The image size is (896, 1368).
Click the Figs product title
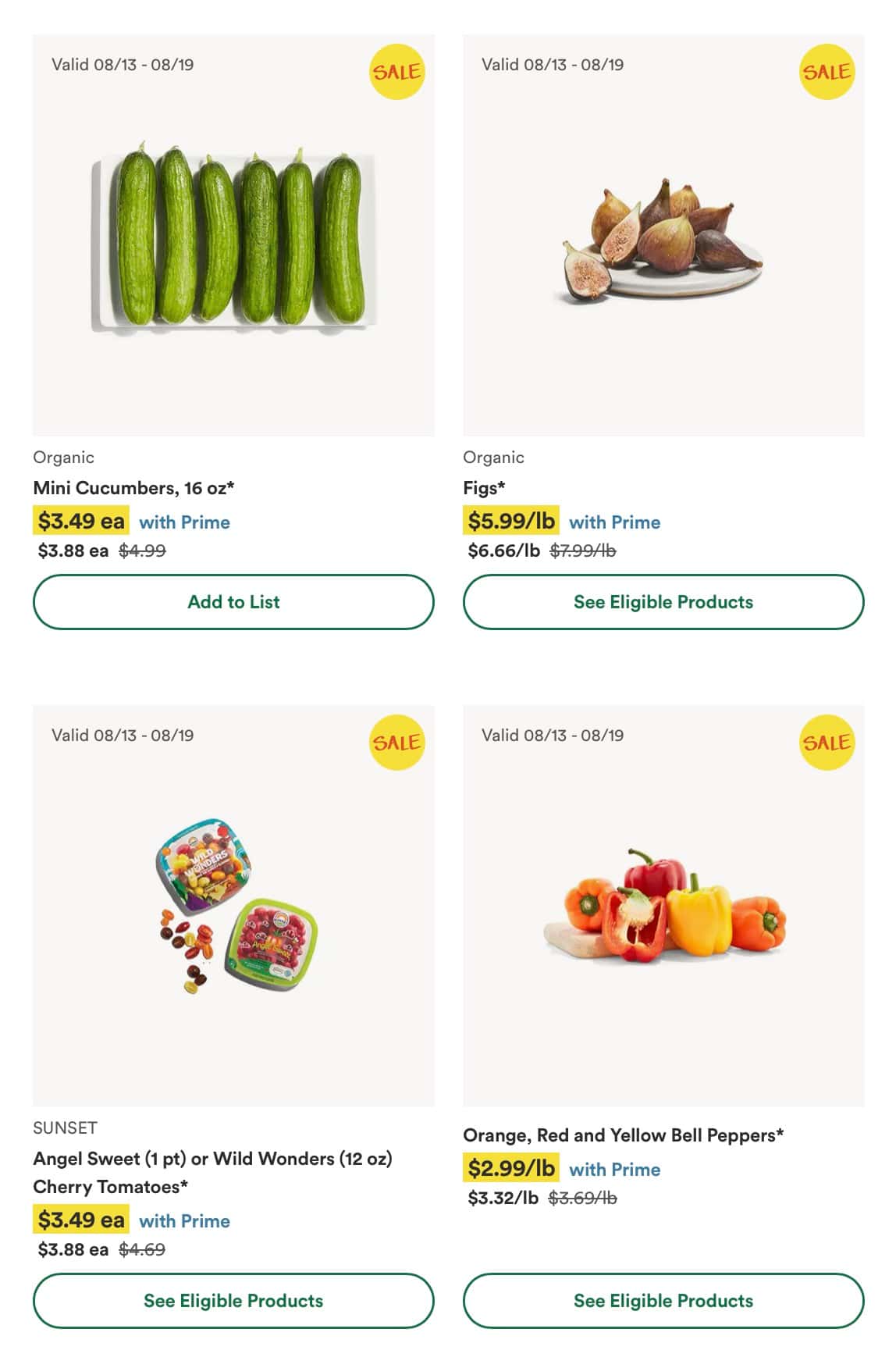point(484,488)
